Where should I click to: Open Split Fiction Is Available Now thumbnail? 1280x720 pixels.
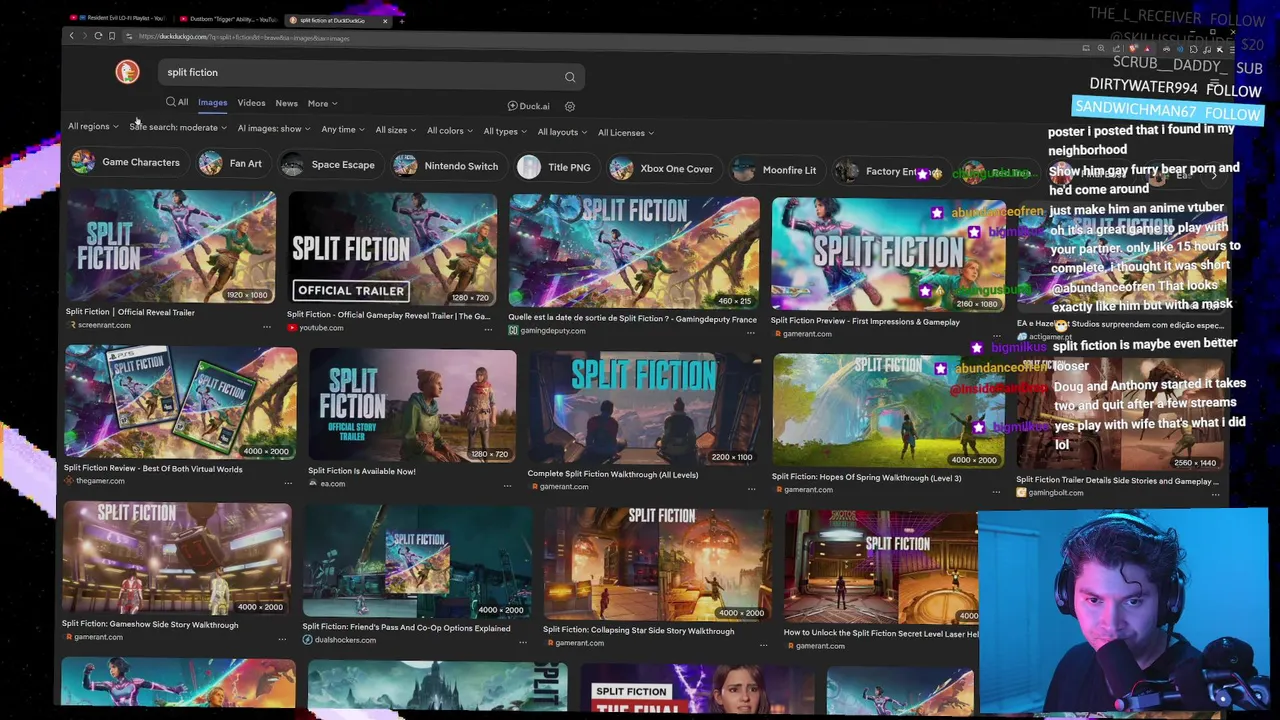pos(412,406)
